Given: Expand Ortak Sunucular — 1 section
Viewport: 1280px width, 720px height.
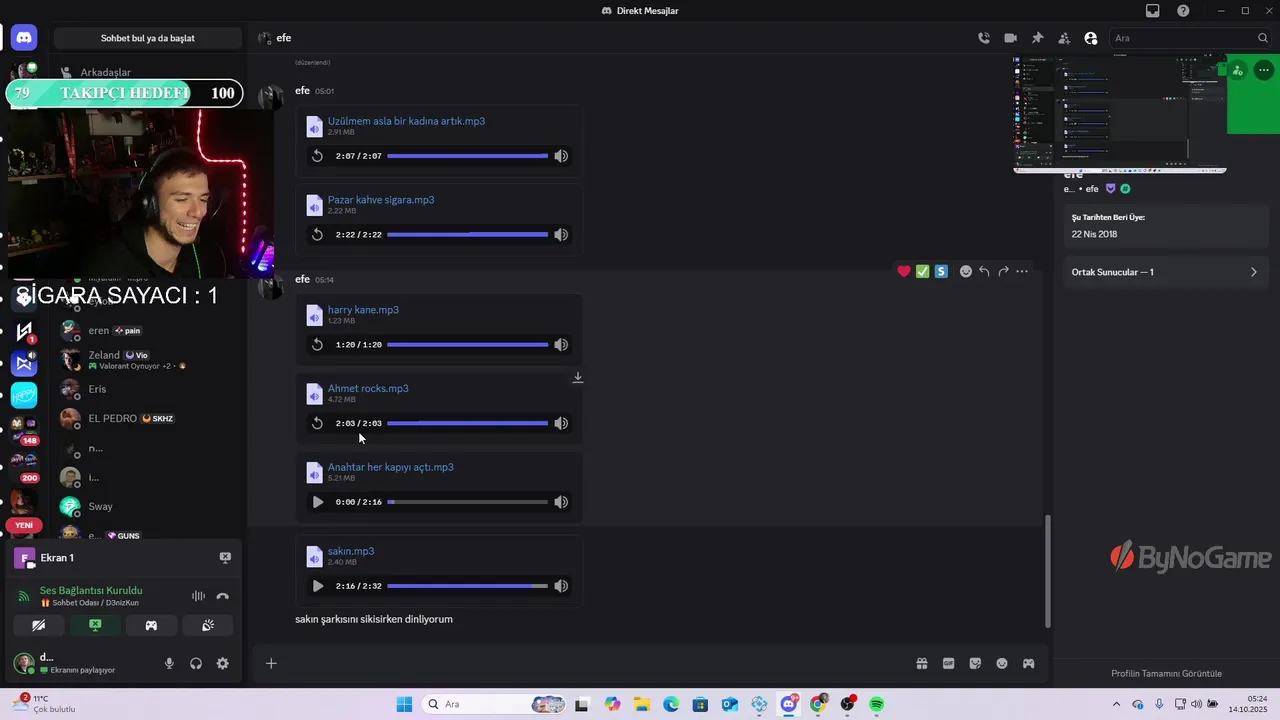Looking at the screenshot, I should click(x=1164, y=272).
